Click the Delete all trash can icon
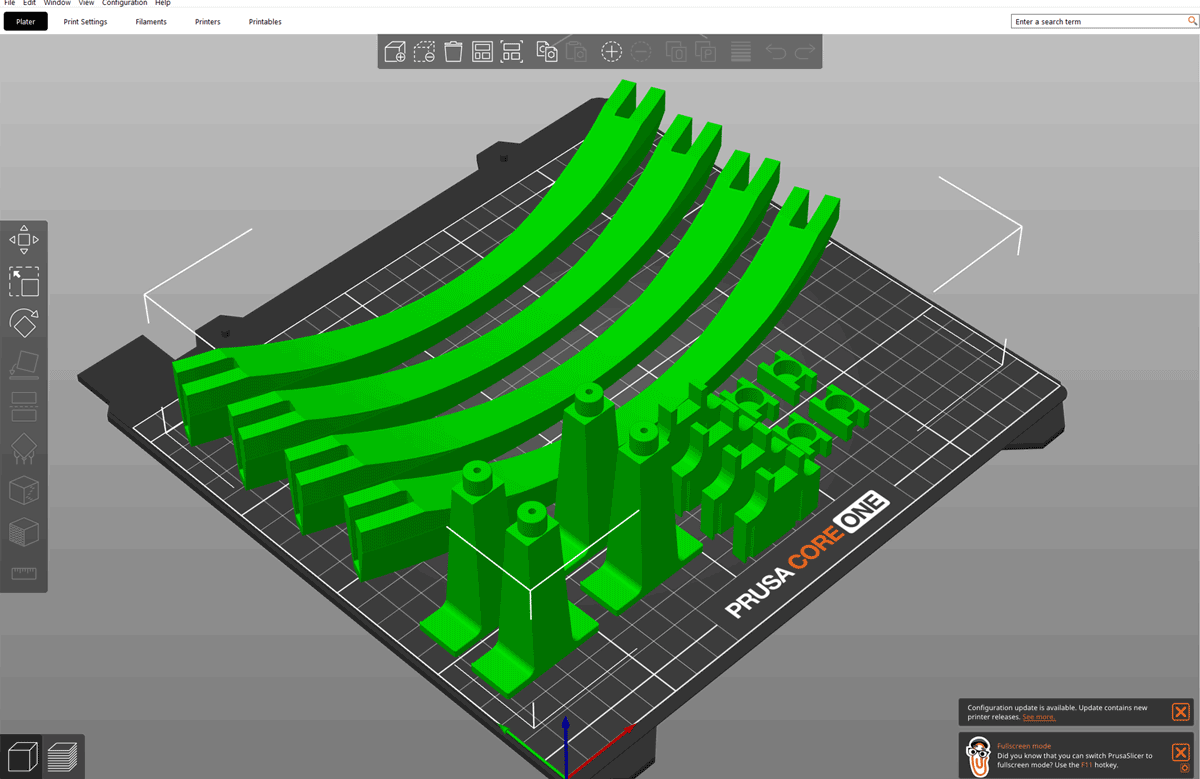The height and width of the screenshot is (779, 1200). 453,52
